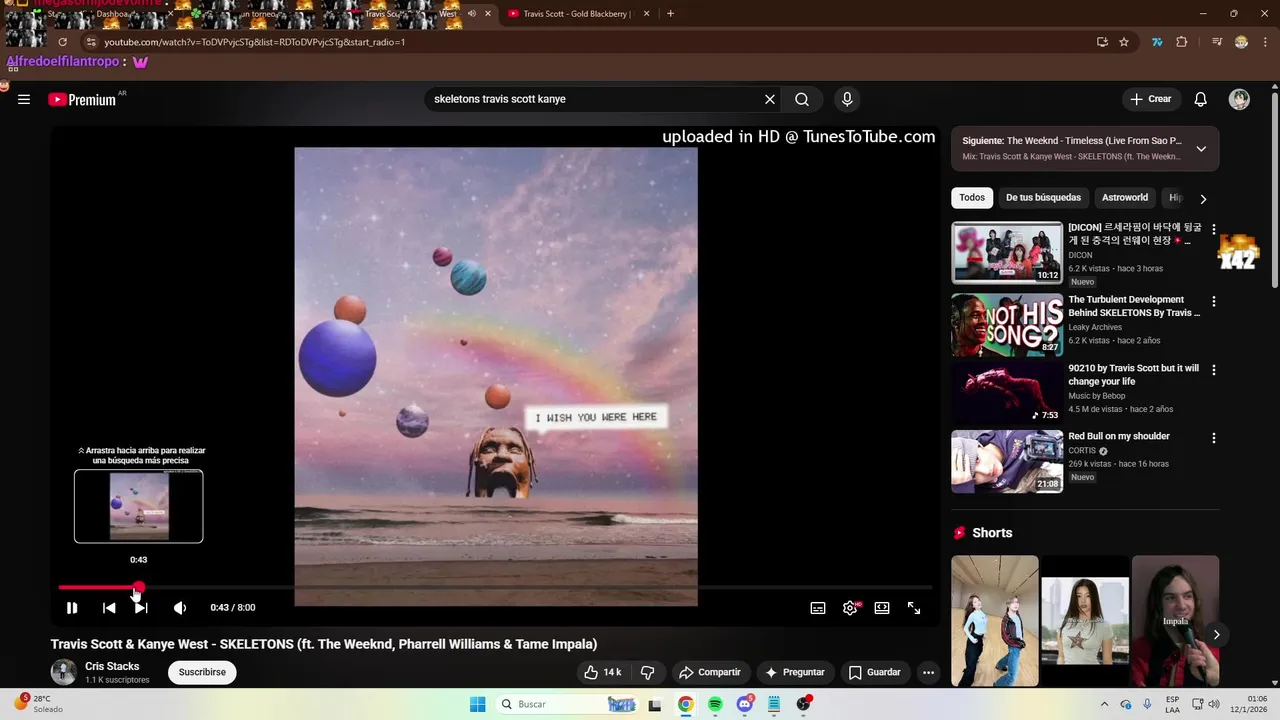The image size is (1280, 720).
Task: Open options for DICON video
Action: [x=1214, y=229]
